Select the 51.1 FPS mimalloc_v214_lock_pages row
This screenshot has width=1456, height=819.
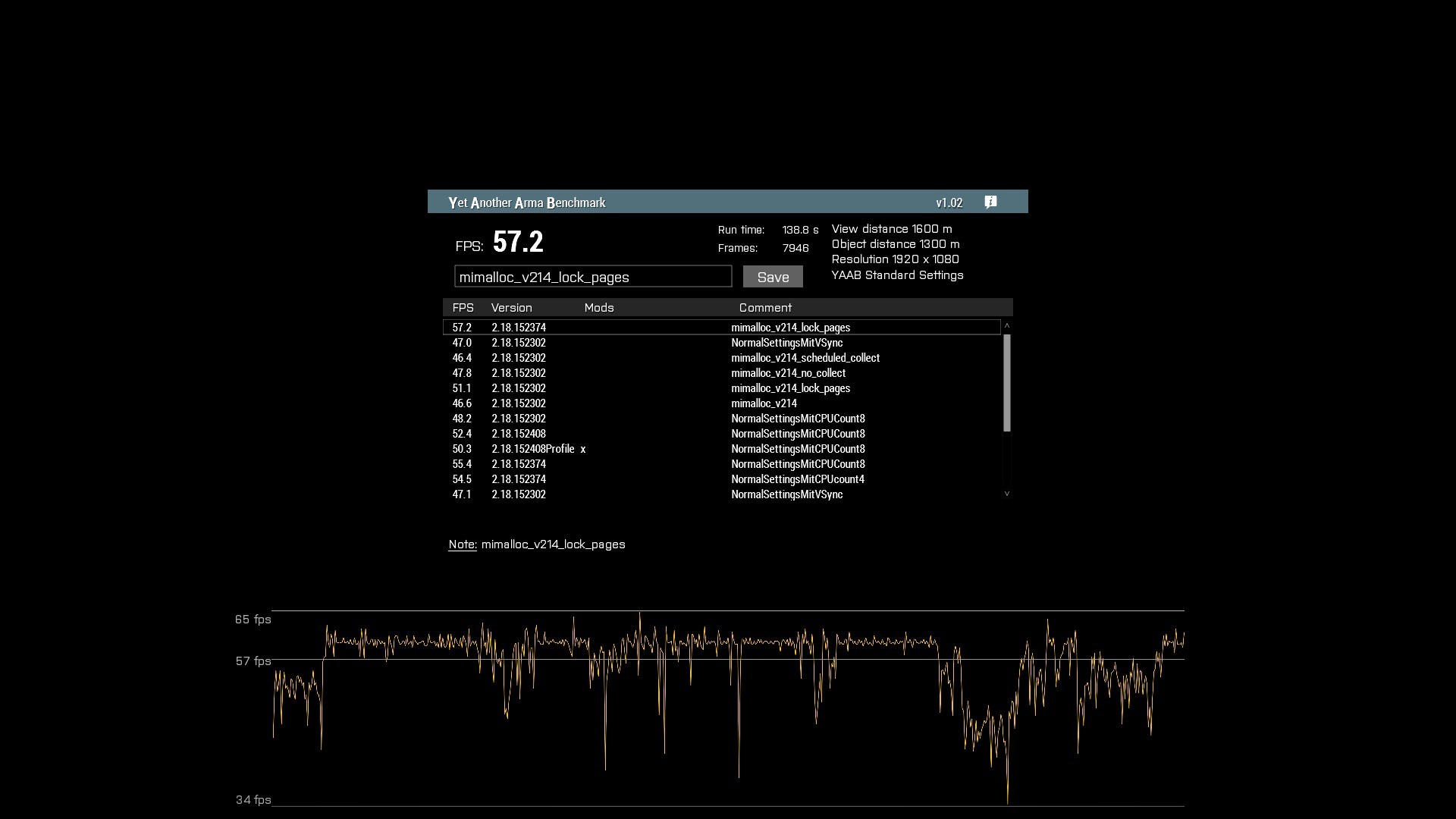pyautogui.click(x=722, y=388)
